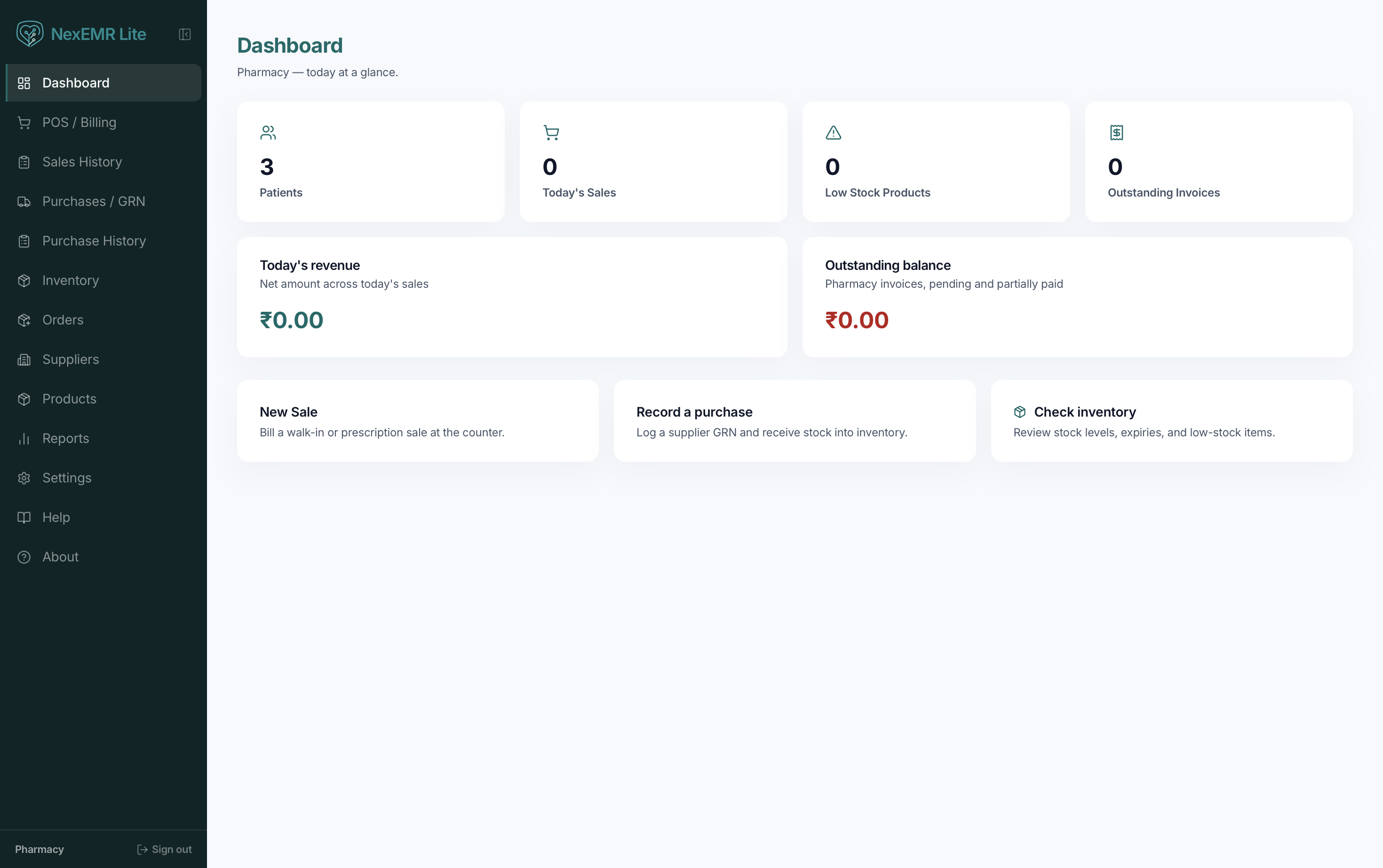Viewport: 1383px width, 868px height.
Task: Click the Products box icon
Action: 24,399
